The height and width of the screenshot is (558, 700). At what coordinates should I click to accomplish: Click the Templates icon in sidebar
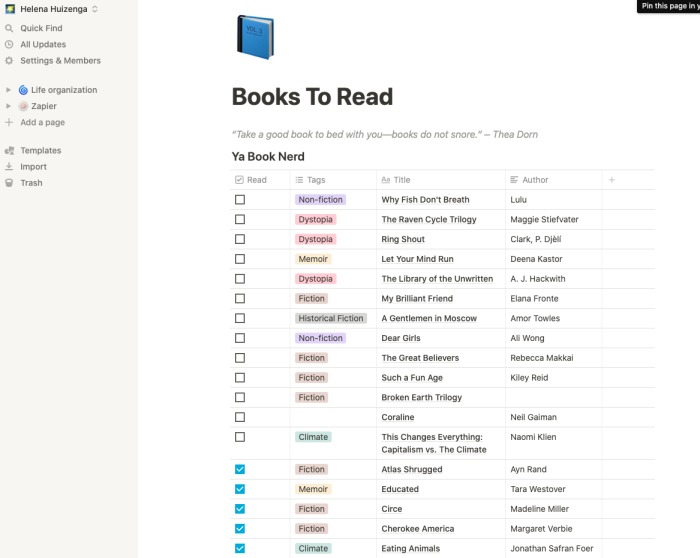coord(9,151)
